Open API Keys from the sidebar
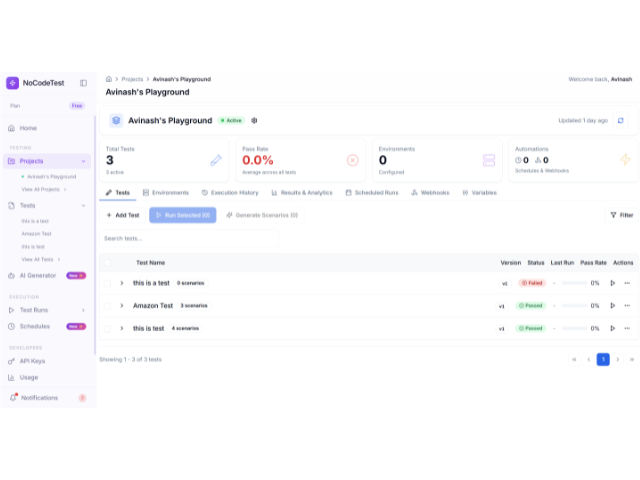The height and width of the screenshot is (480, 640). 32,361
